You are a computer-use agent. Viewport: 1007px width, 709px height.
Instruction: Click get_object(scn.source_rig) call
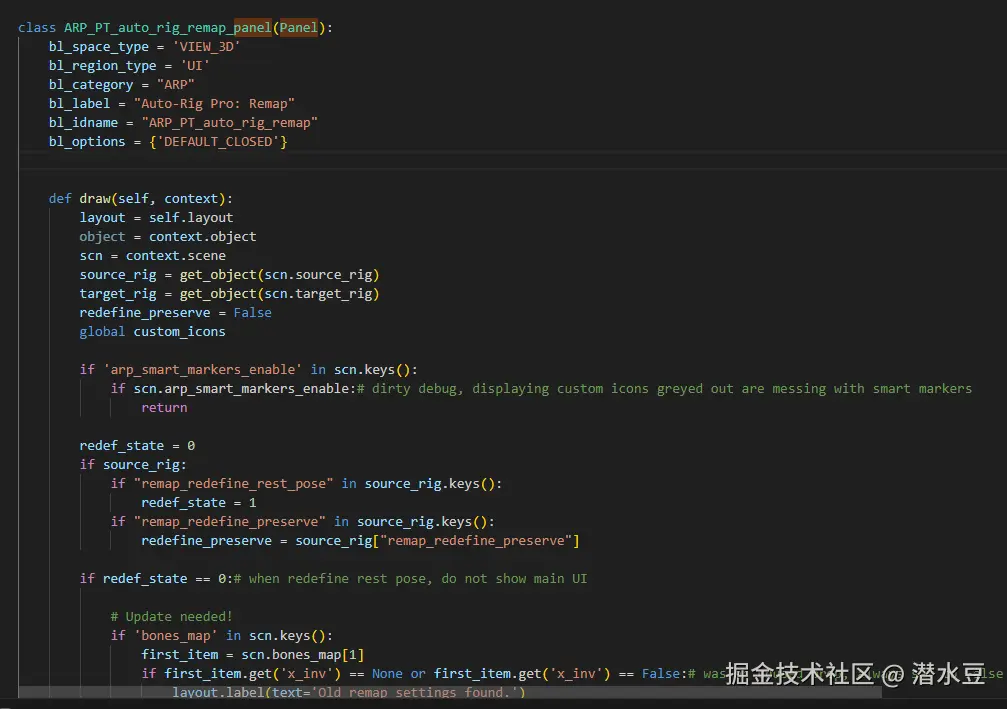click(x=279, y=275)
